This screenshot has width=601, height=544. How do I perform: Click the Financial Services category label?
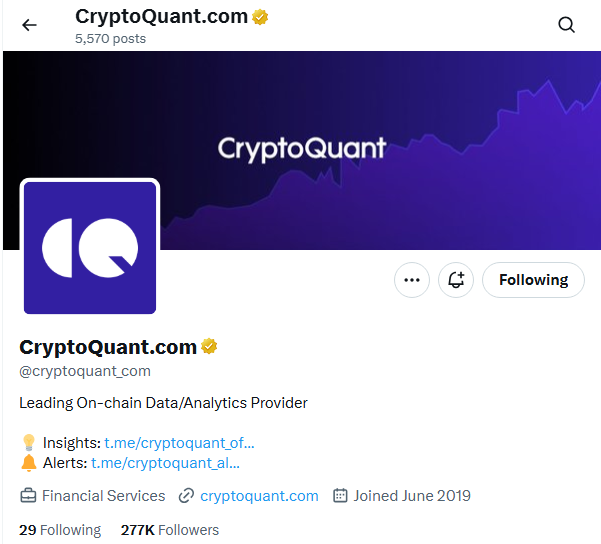click(x=103, y=496)
